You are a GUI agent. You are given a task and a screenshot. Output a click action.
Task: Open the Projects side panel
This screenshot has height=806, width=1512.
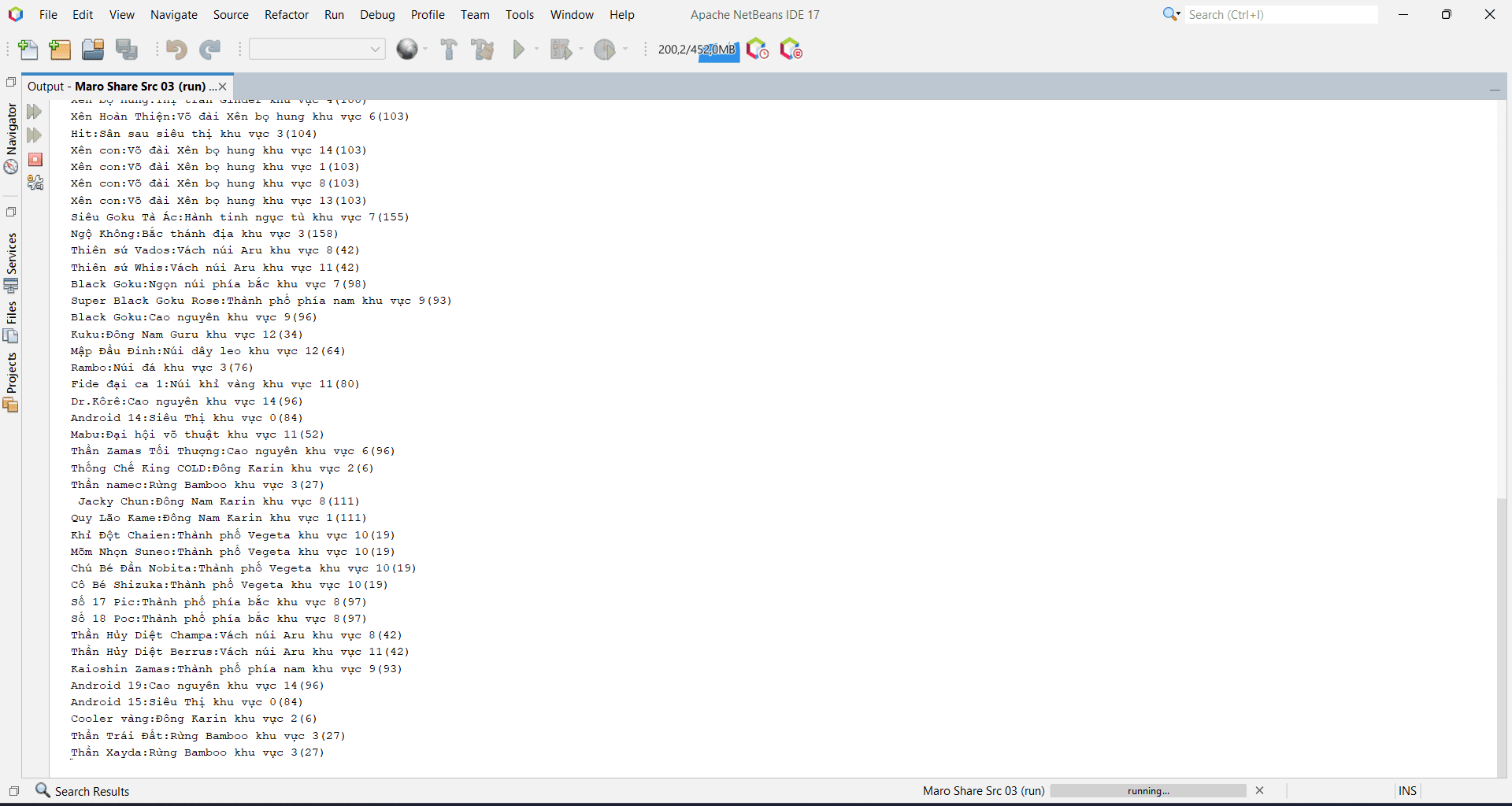pos(11,382)
